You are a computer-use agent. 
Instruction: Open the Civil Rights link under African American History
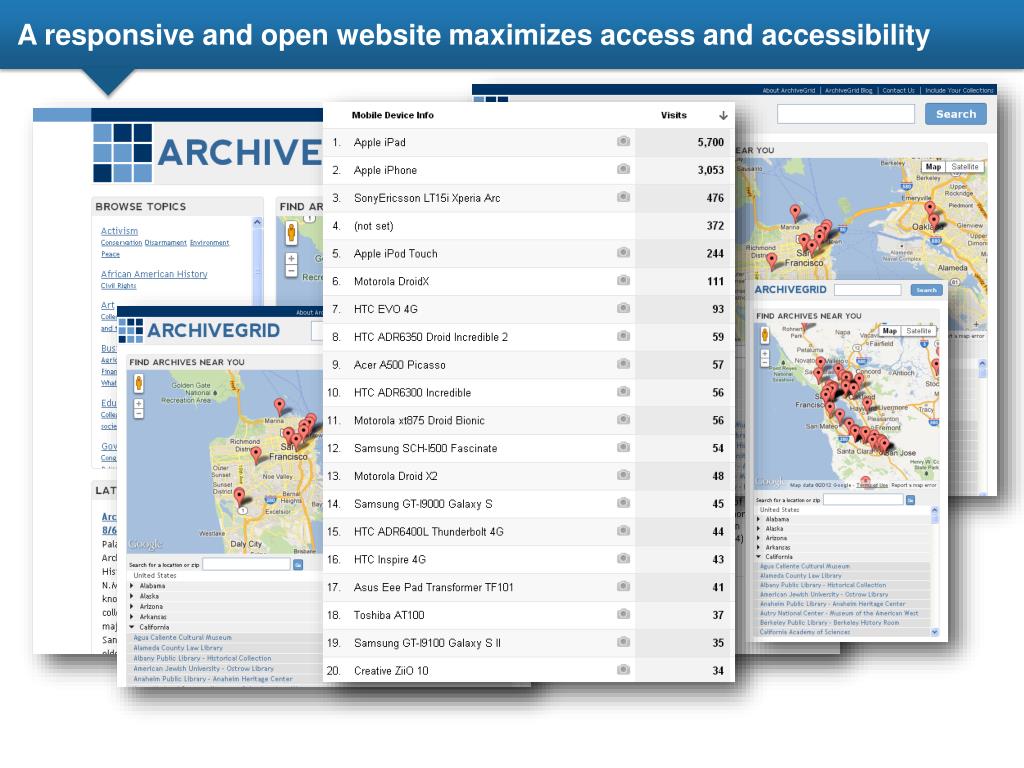click(118, 286)
